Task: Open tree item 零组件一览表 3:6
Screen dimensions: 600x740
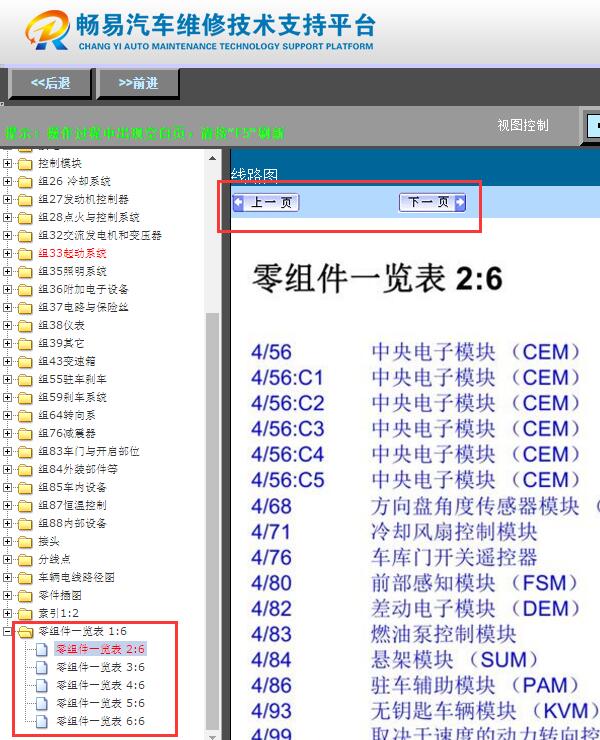Action: [100, 667]
